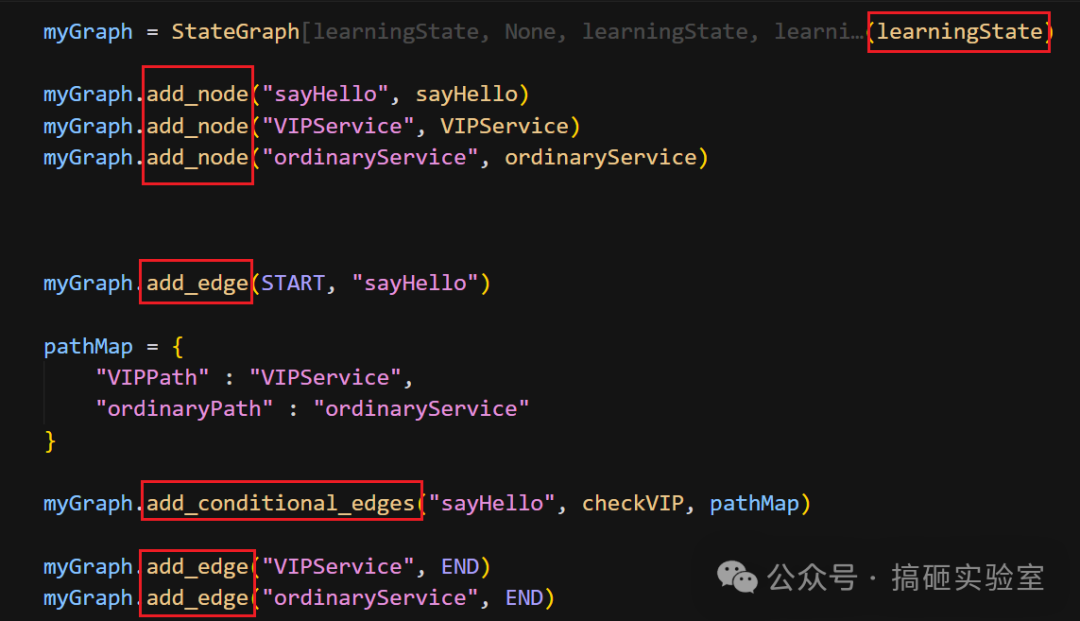Click the closing brace of pathMap
1080x621 pixels.
(x=50, y=441)
